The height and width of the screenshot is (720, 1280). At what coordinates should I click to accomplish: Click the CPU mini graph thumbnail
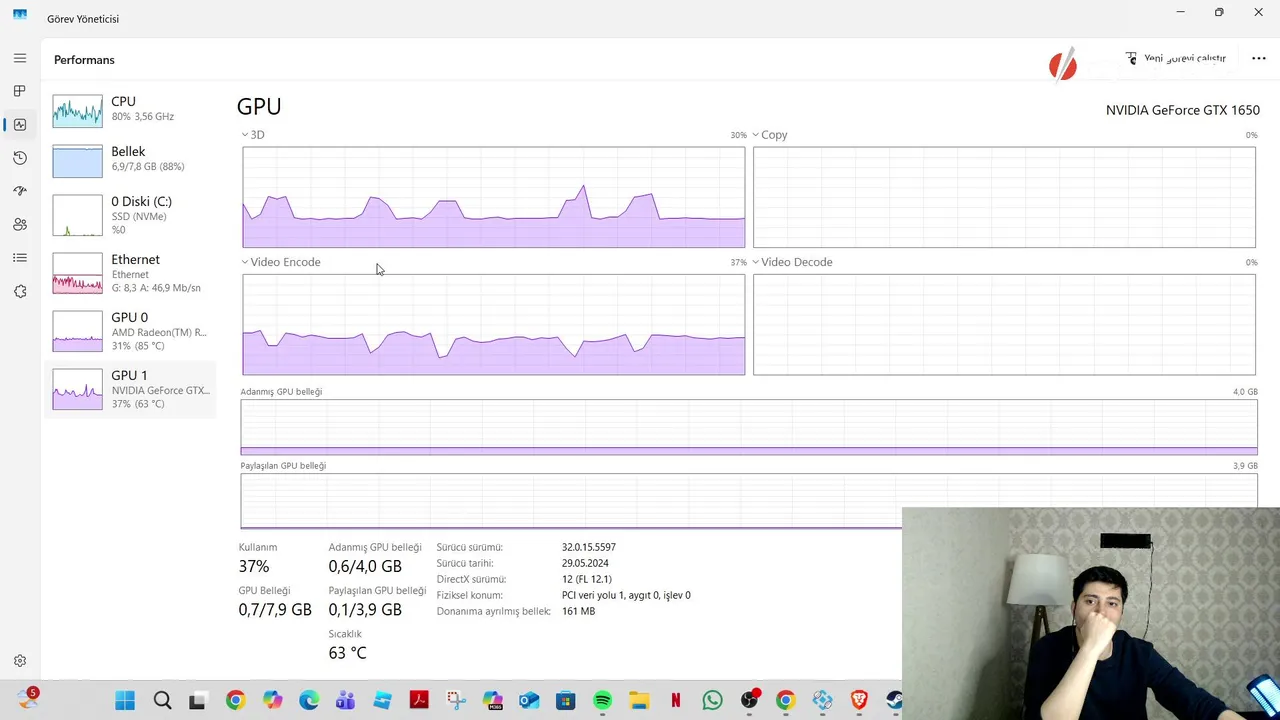[77, 110]
